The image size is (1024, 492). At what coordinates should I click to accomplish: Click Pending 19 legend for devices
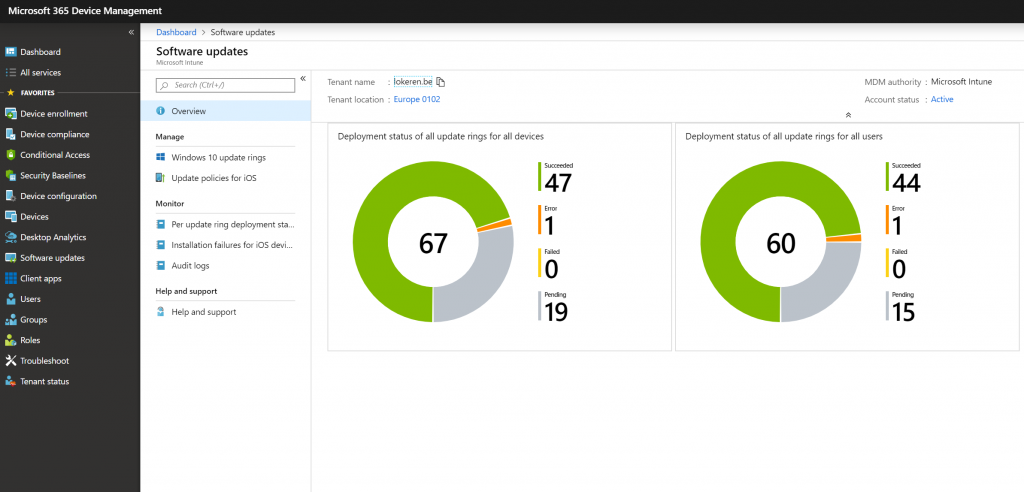pyautogui.click(x=554, y=306)
